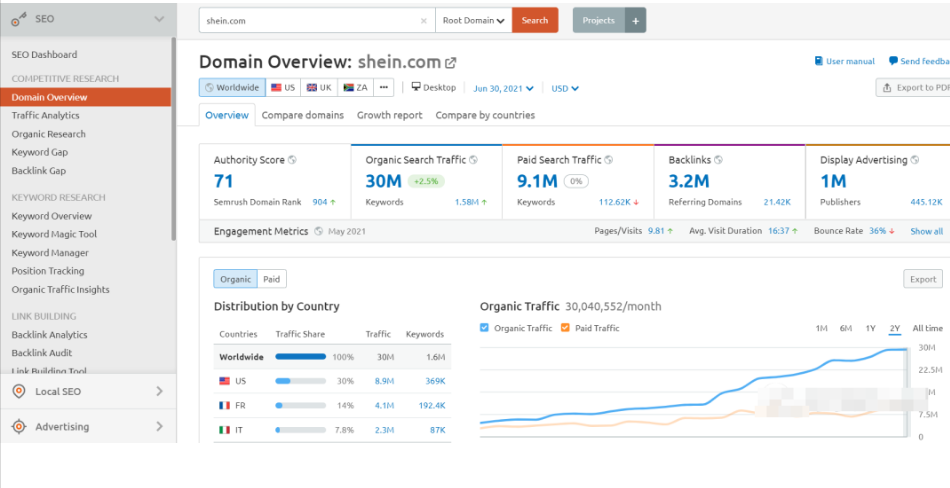The image size is (950, 488).
Task: Switch to Growth report tab
Action: pos(390,115)
